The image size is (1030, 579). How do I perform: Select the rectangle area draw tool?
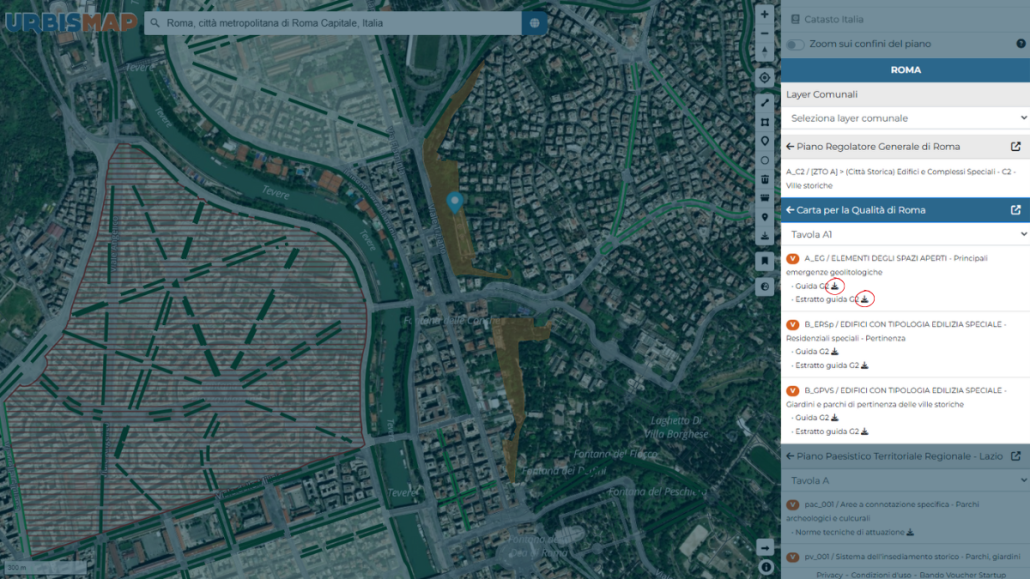click(x=765, y=122)
